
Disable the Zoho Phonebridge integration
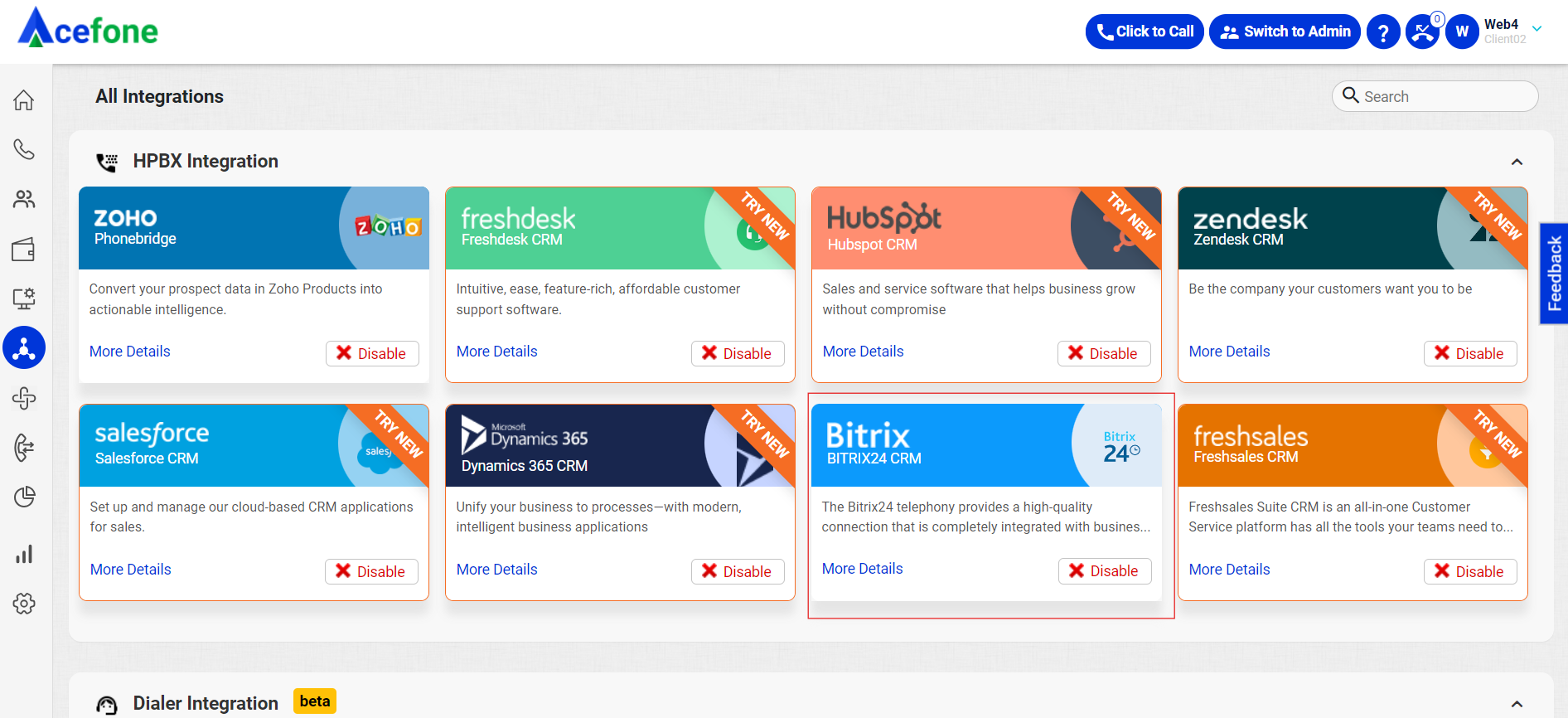pyautogui.click(x=372, y=353)
